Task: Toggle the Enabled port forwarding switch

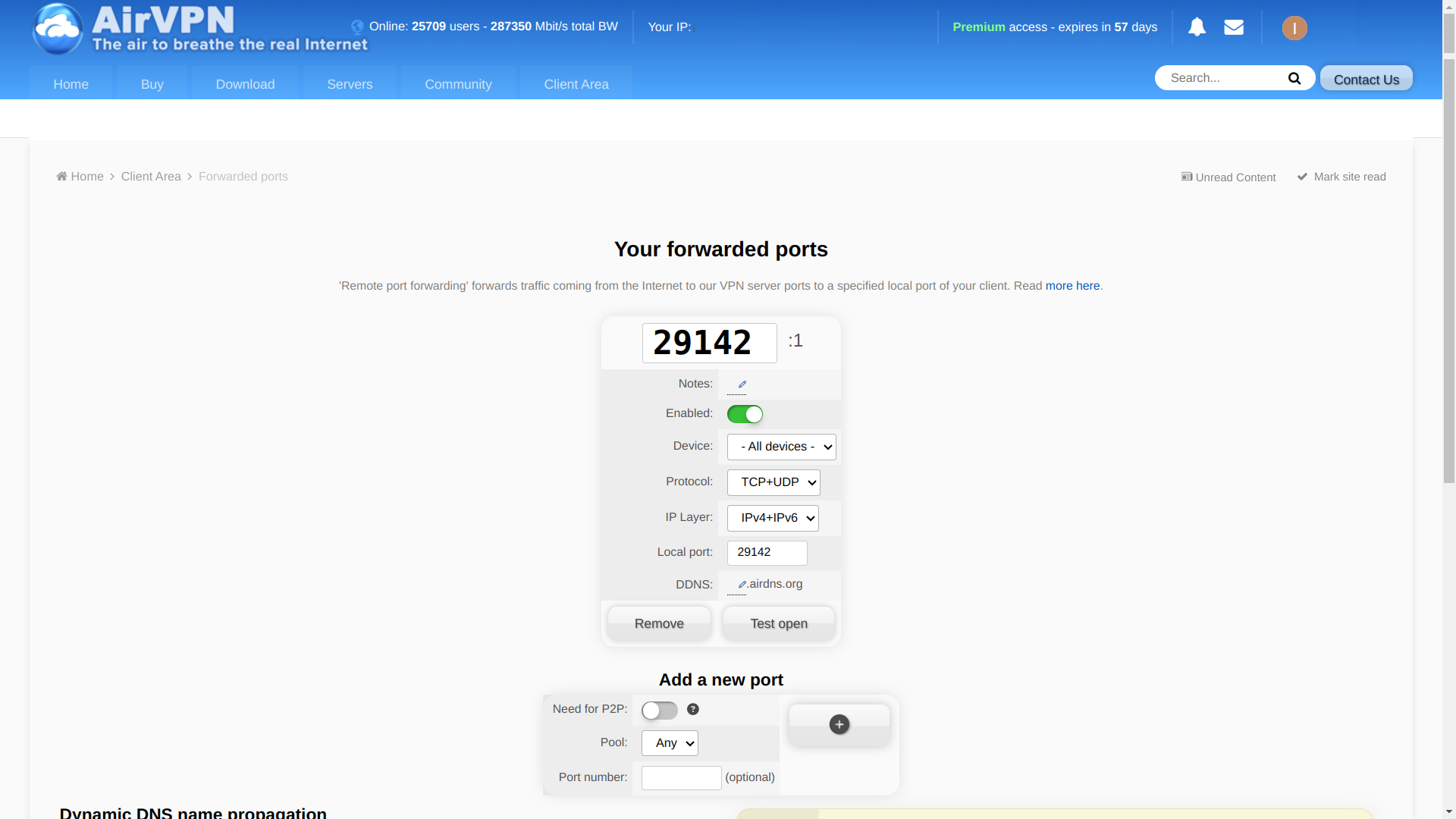Action: point(744,413)
